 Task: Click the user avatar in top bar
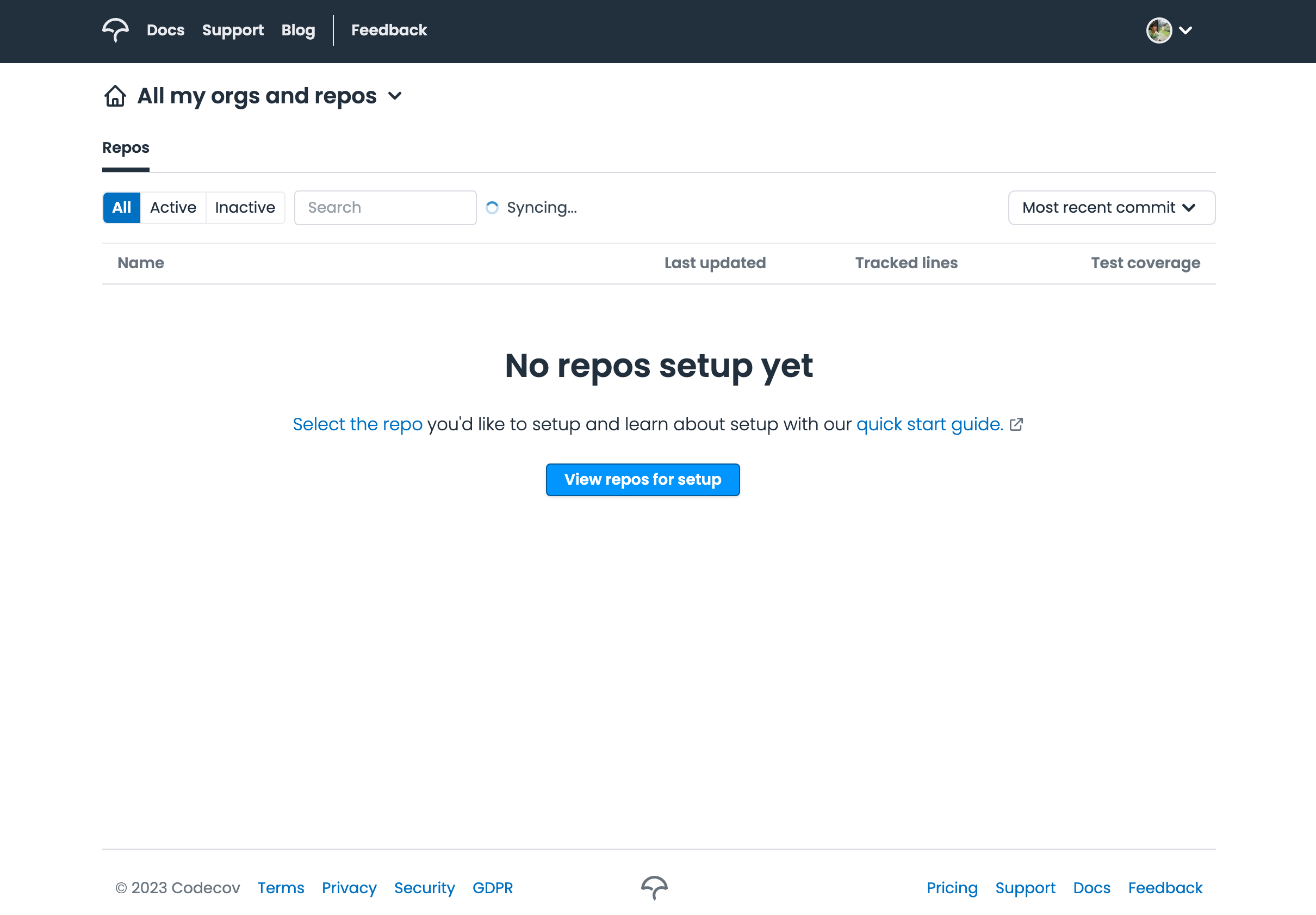click(1158, 30)
